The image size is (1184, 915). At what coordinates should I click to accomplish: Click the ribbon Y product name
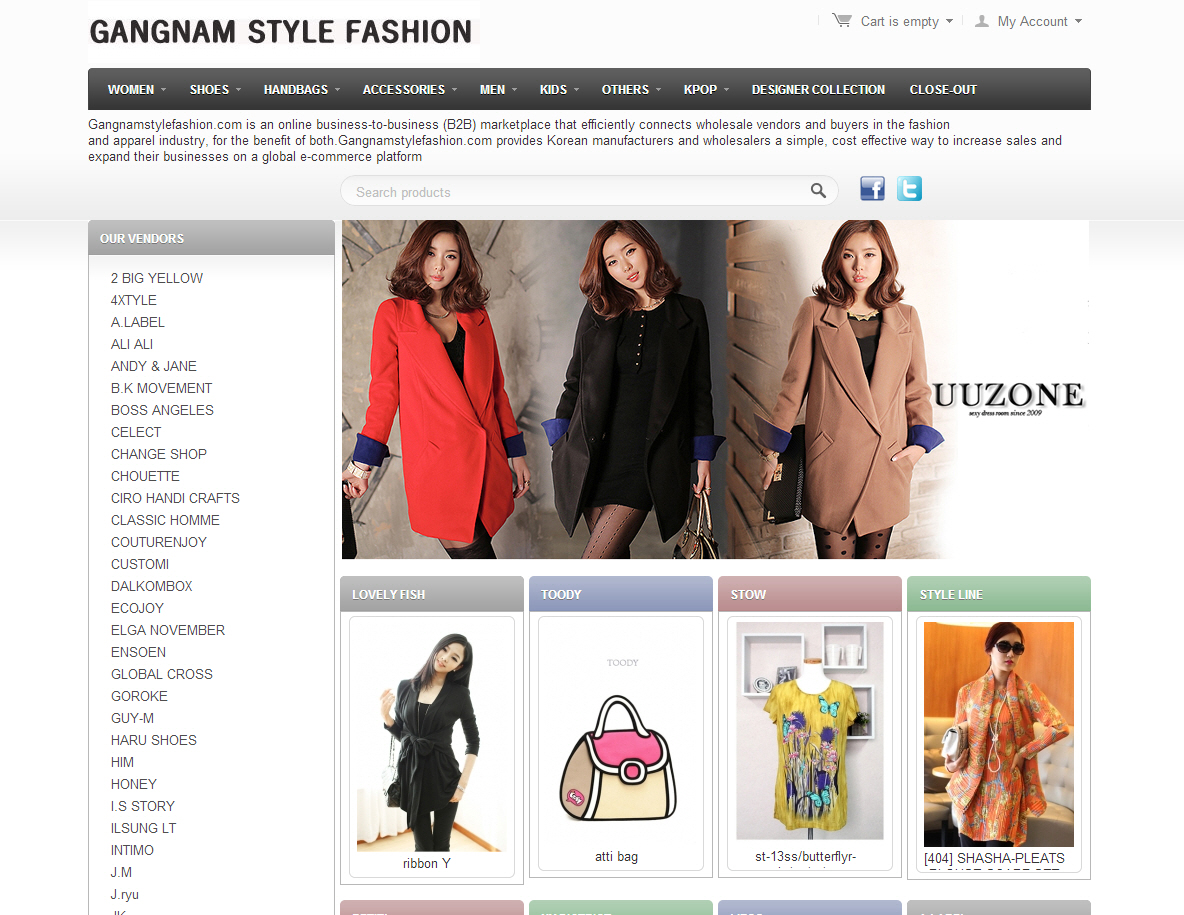coord(427,864)
